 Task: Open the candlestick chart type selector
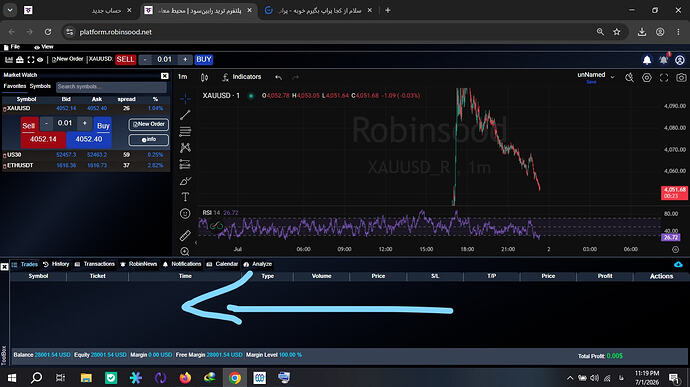coord(204,77)
